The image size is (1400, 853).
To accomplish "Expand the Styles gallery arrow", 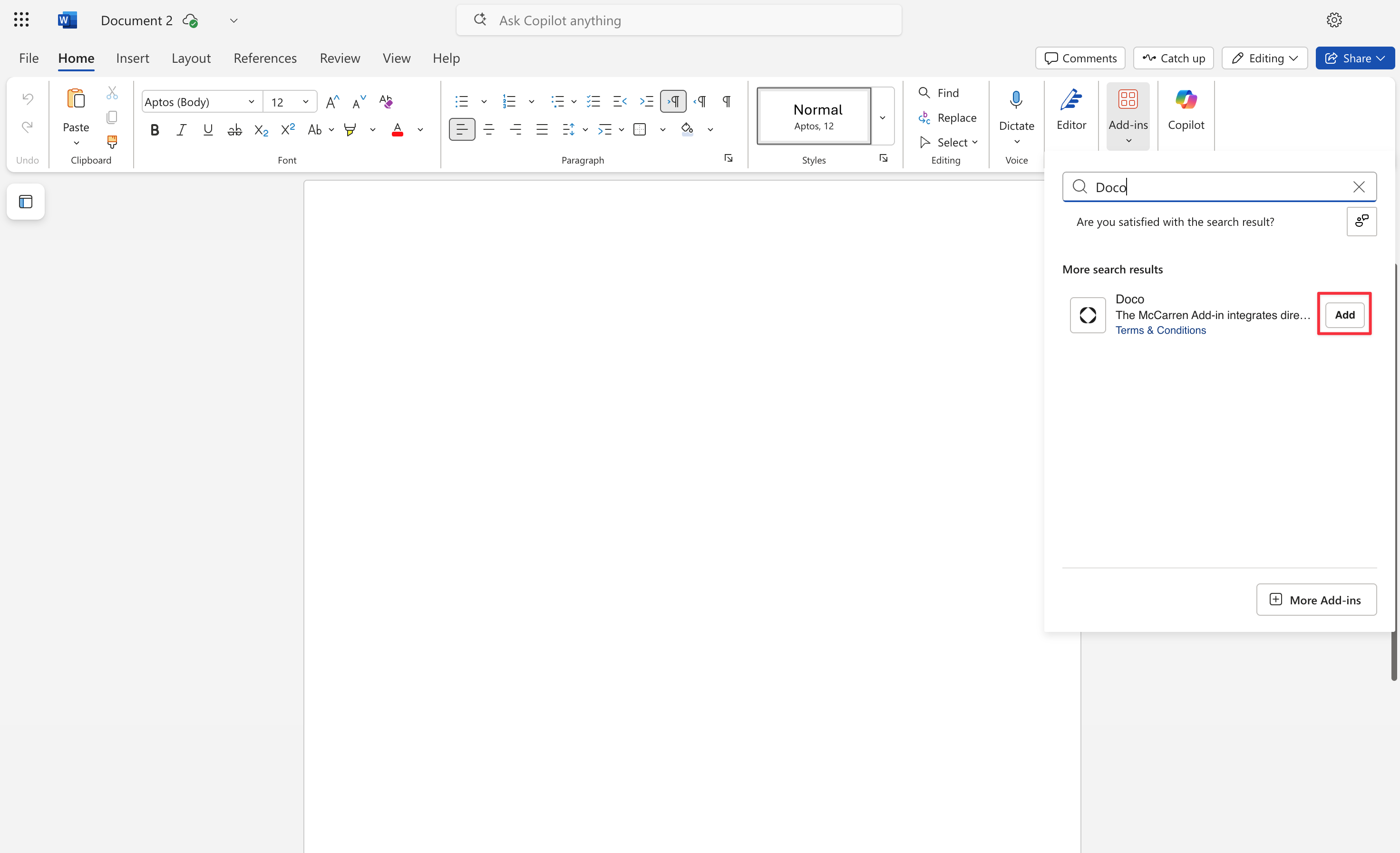I will coord(882,117).
